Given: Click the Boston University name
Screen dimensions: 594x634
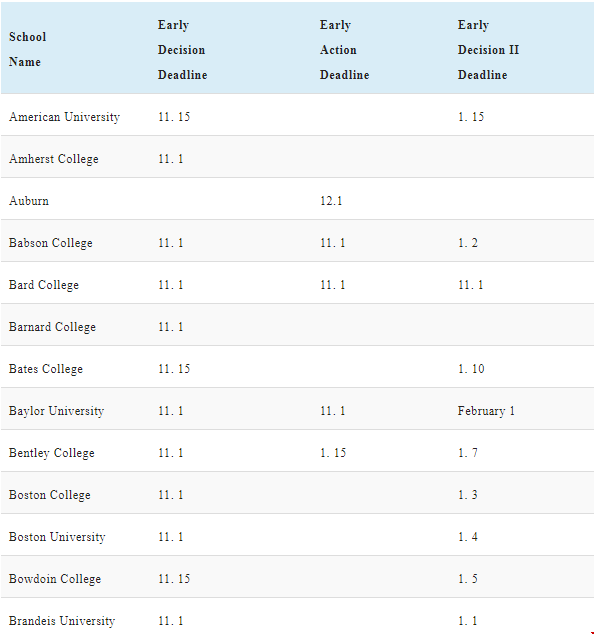Looking at the screenshot, I should (57, 537).
